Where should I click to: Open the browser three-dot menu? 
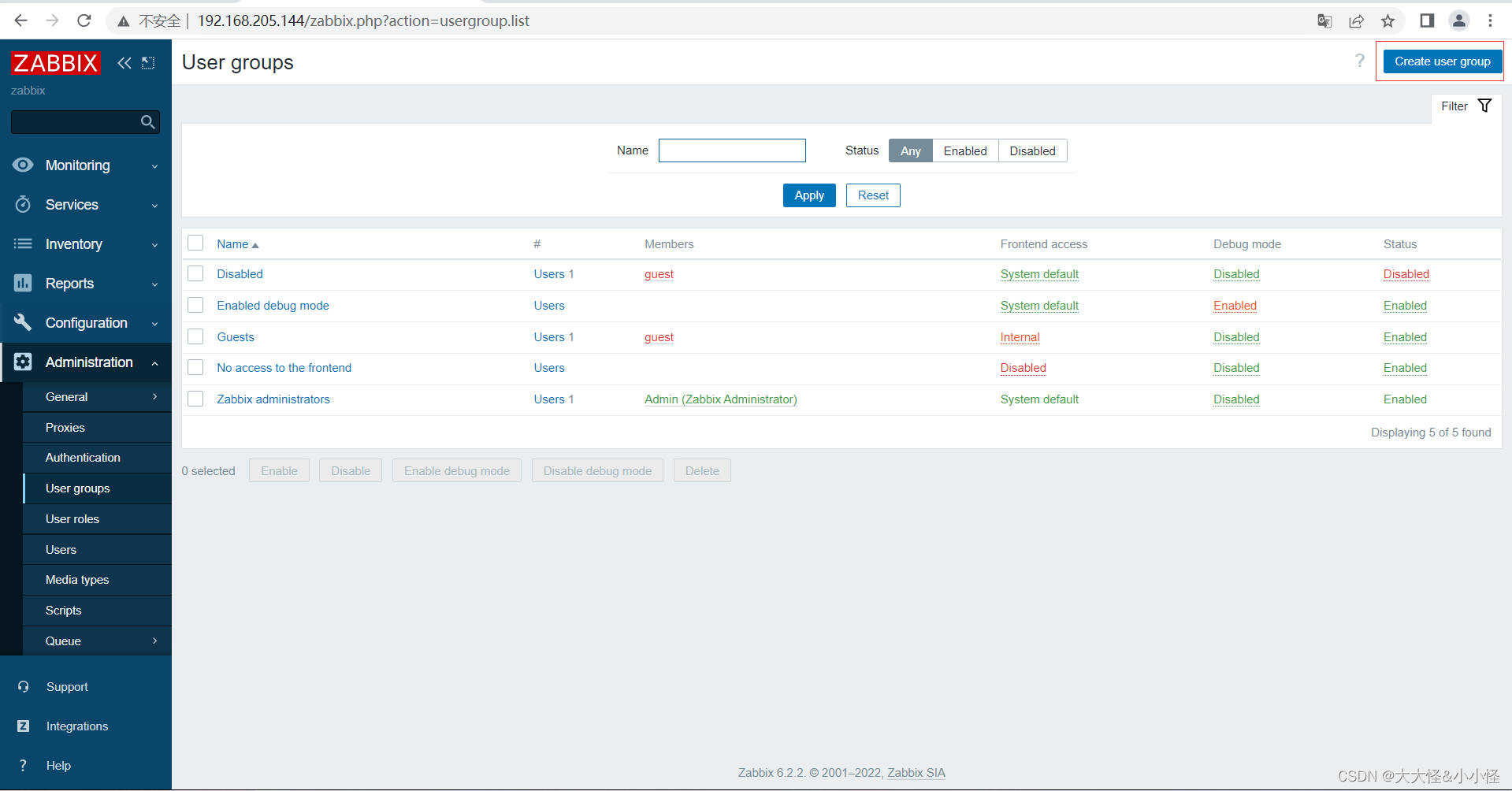click(x=1490, y=20)
